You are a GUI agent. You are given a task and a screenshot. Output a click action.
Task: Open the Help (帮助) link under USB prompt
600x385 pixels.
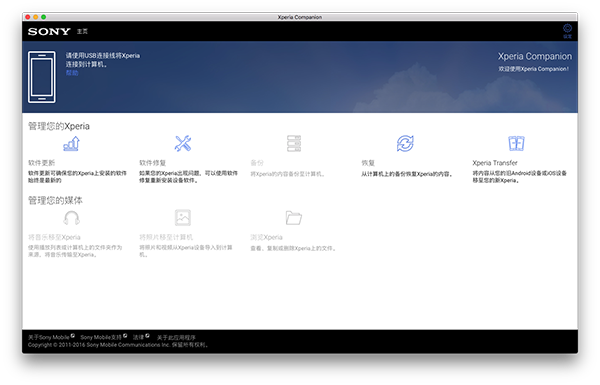pyautogui.click(x=72, y=73)
